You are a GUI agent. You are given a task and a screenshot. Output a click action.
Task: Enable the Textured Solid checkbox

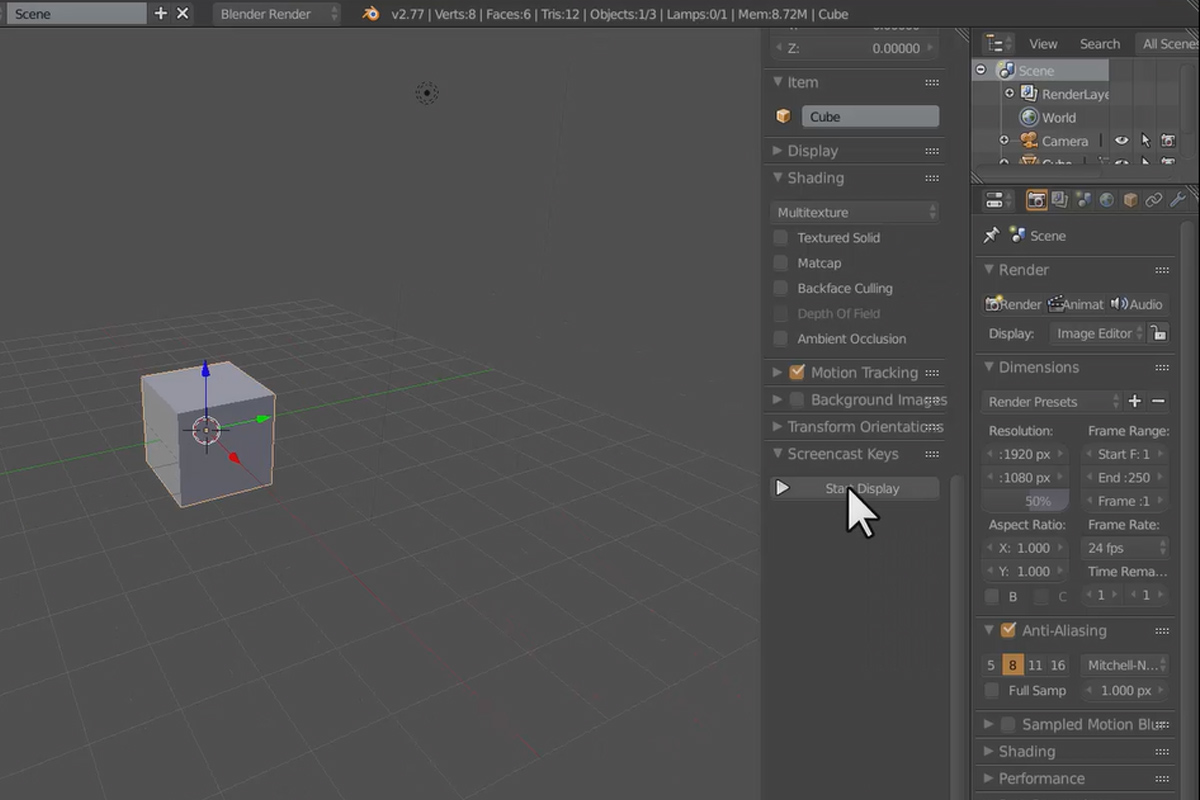[781, 238]
